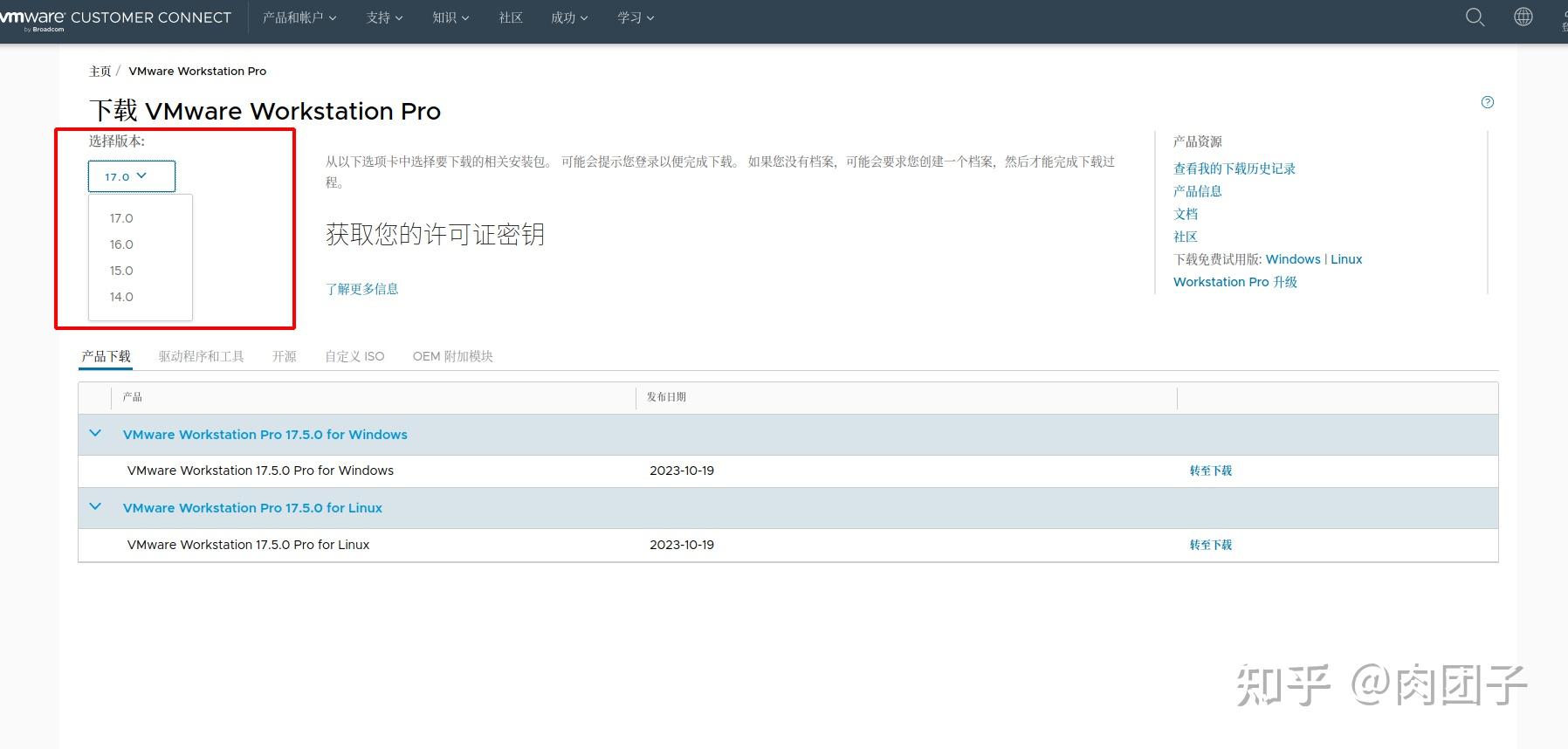Click 转至下载 for the Windows row
Image resolution: width=1568 pixels, height=749 pixels.
1211,471
